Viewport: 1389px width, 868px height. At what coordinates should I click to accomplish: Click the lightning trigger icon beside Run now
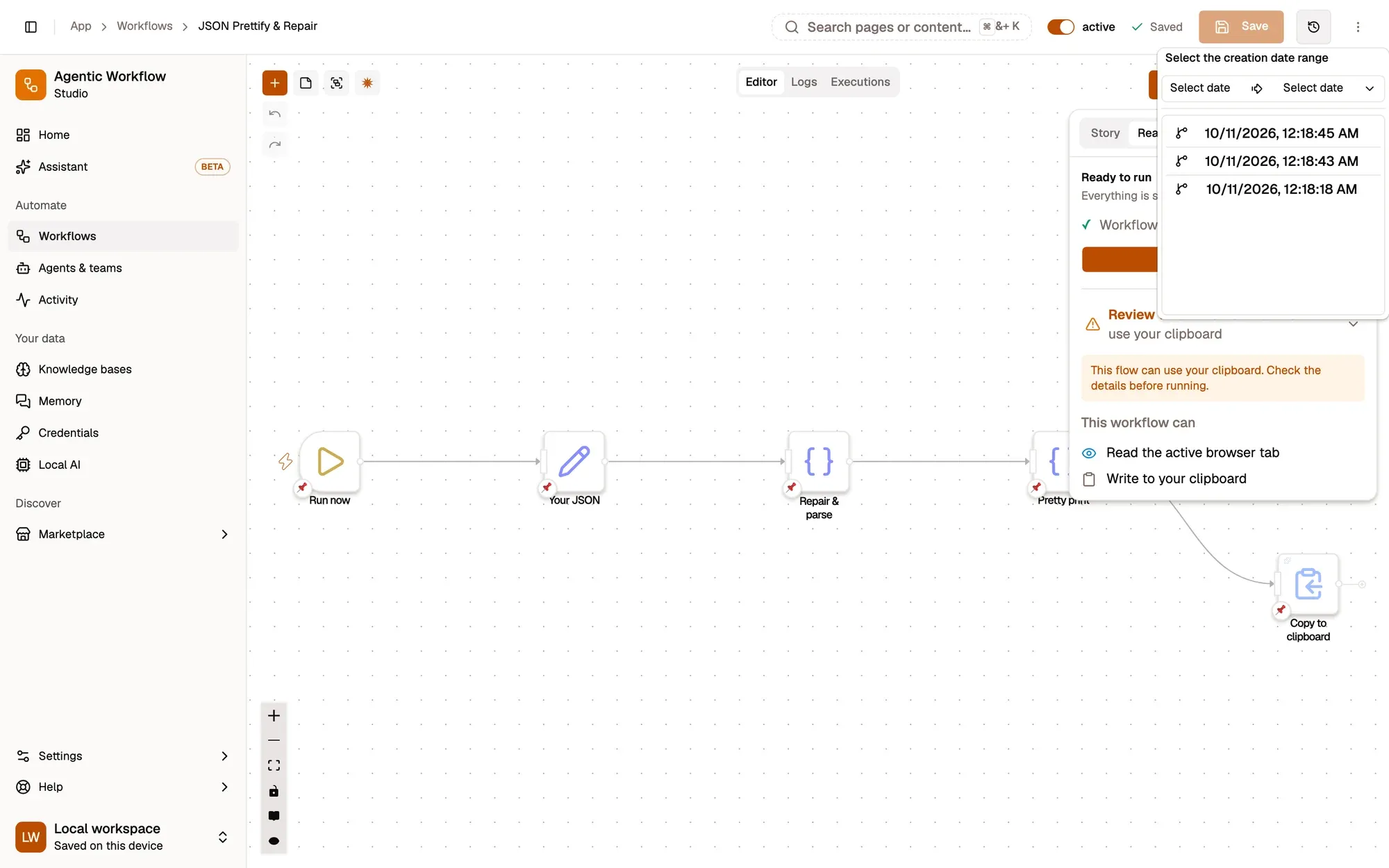[285, 461]
